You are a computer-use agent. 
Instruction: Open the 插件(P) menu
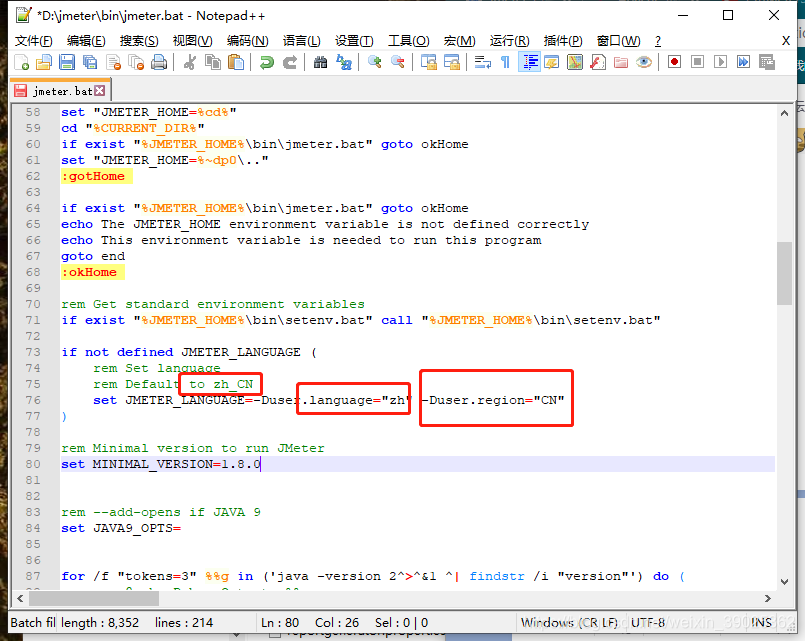pos(563,41)
